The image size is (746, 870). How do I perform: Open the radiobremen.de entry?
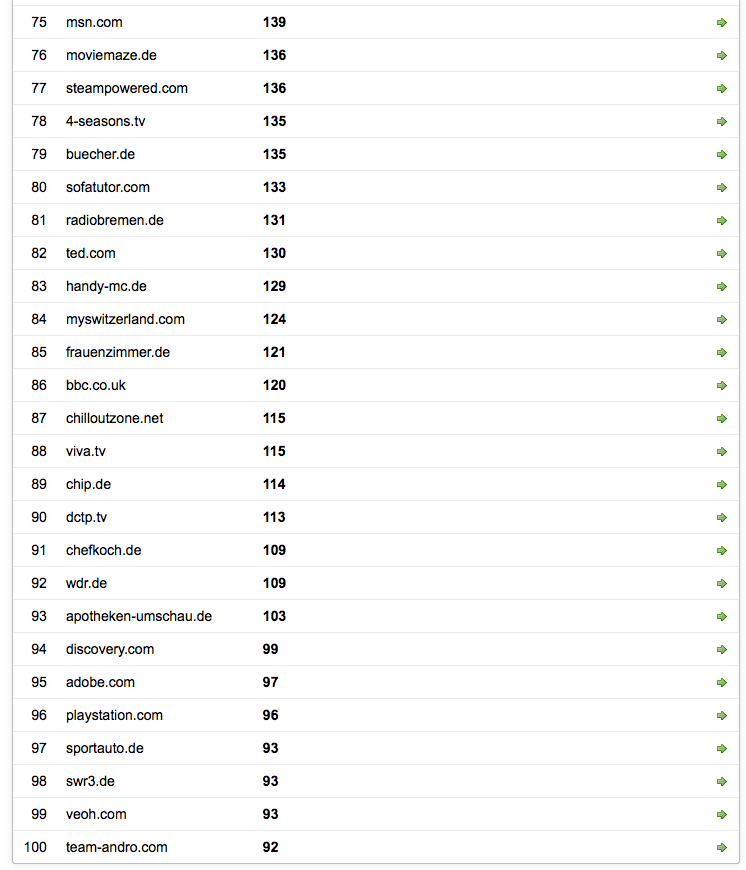[115, 220]
